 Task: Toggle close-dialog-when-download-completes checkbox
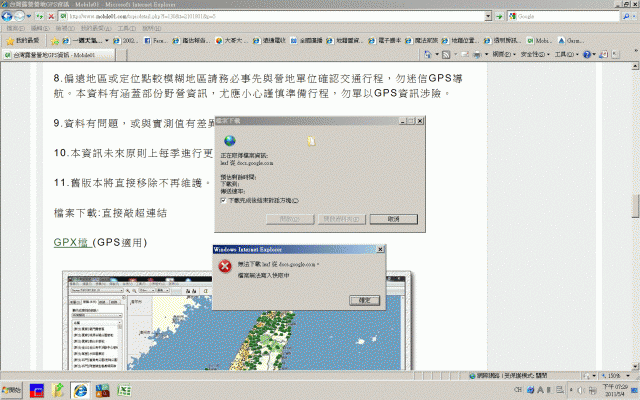click(223, 200)
